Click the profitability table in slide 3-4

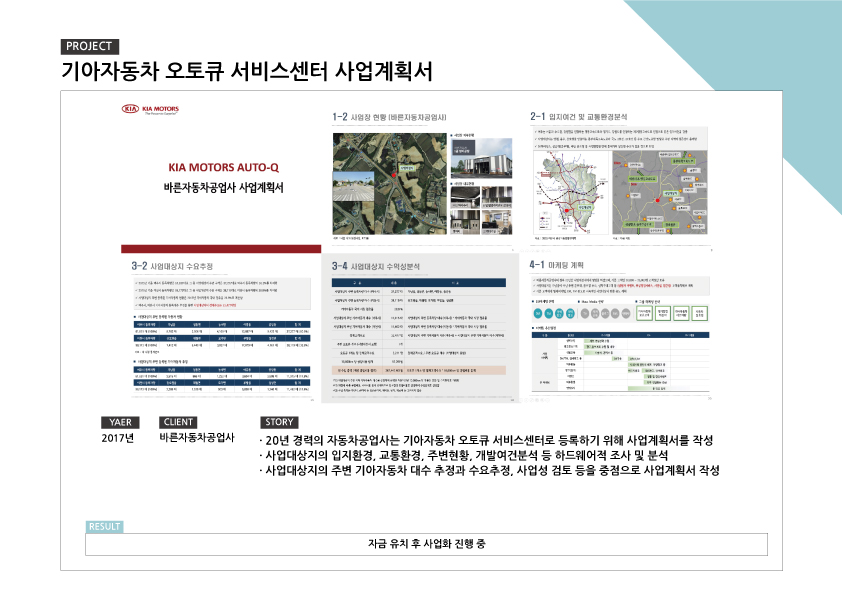(419, 326)
